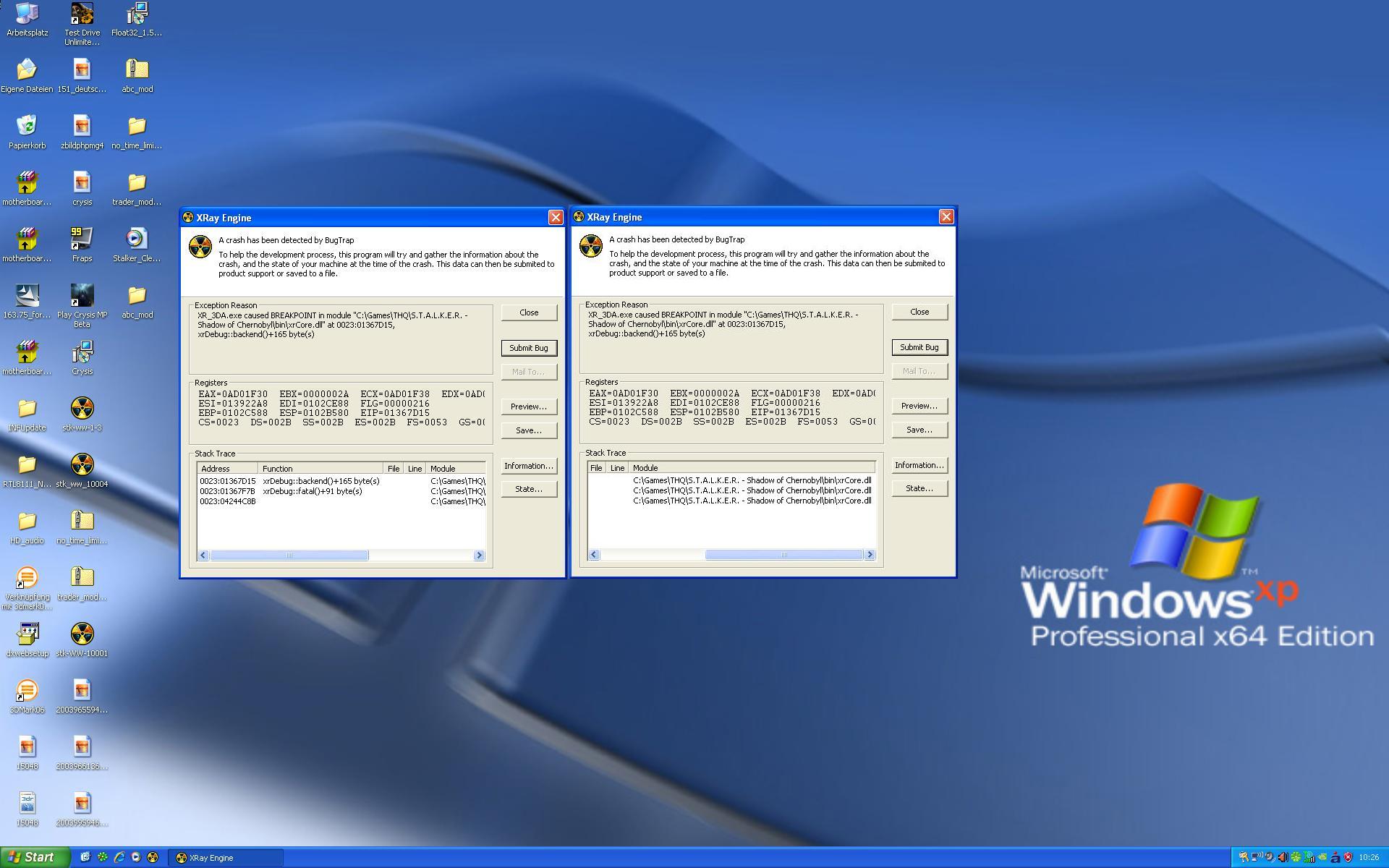Screen dimensions: 1389x868
Task: Select the Papierkorb recycle bin icon
Action: (x=27, y=126)
